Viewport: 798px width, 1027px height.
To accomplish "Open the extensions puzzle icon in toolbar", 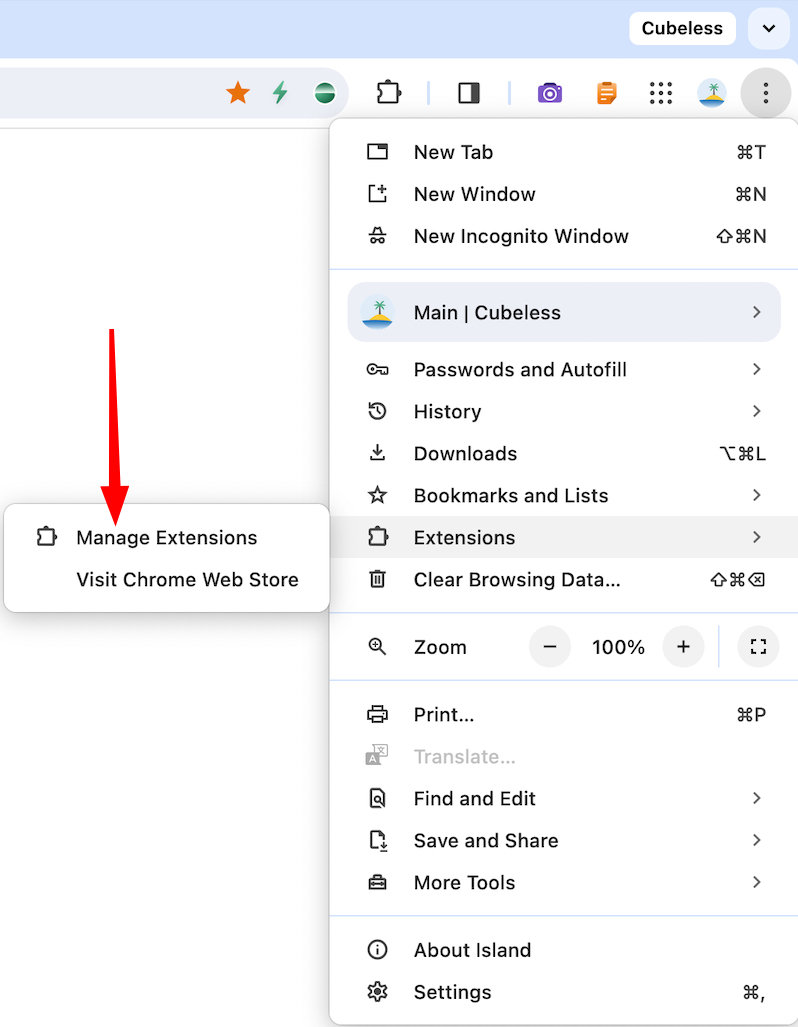I will 389,92.
